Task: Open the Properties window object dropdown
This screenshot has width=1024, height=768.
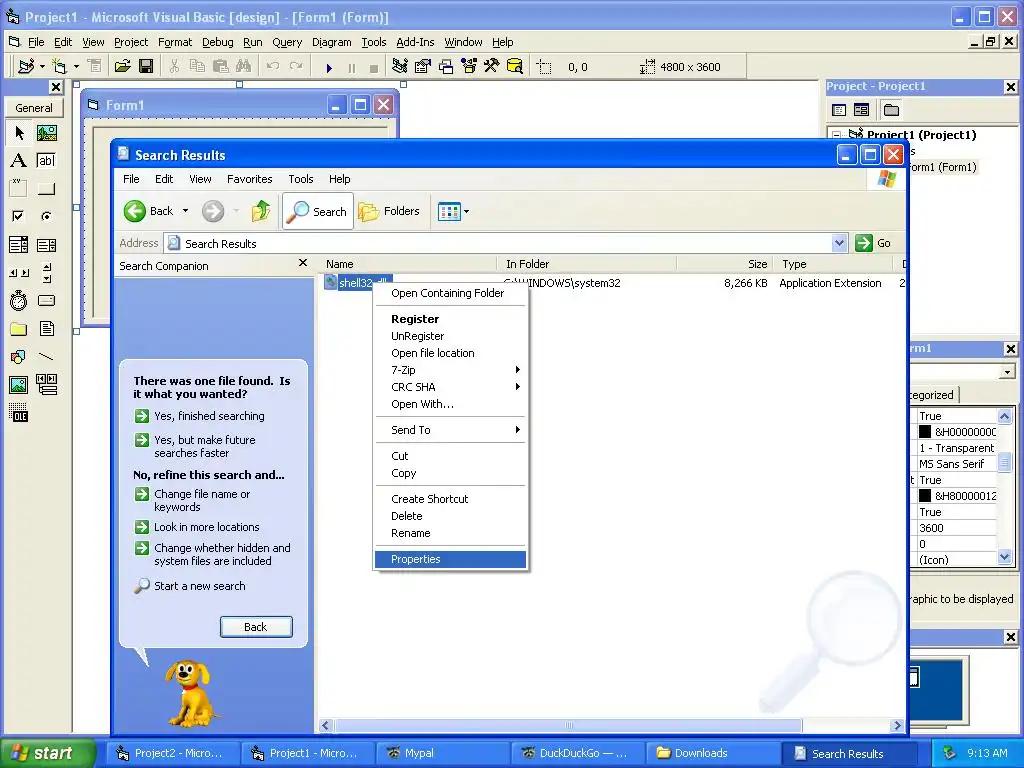Action: [1007, 372]
